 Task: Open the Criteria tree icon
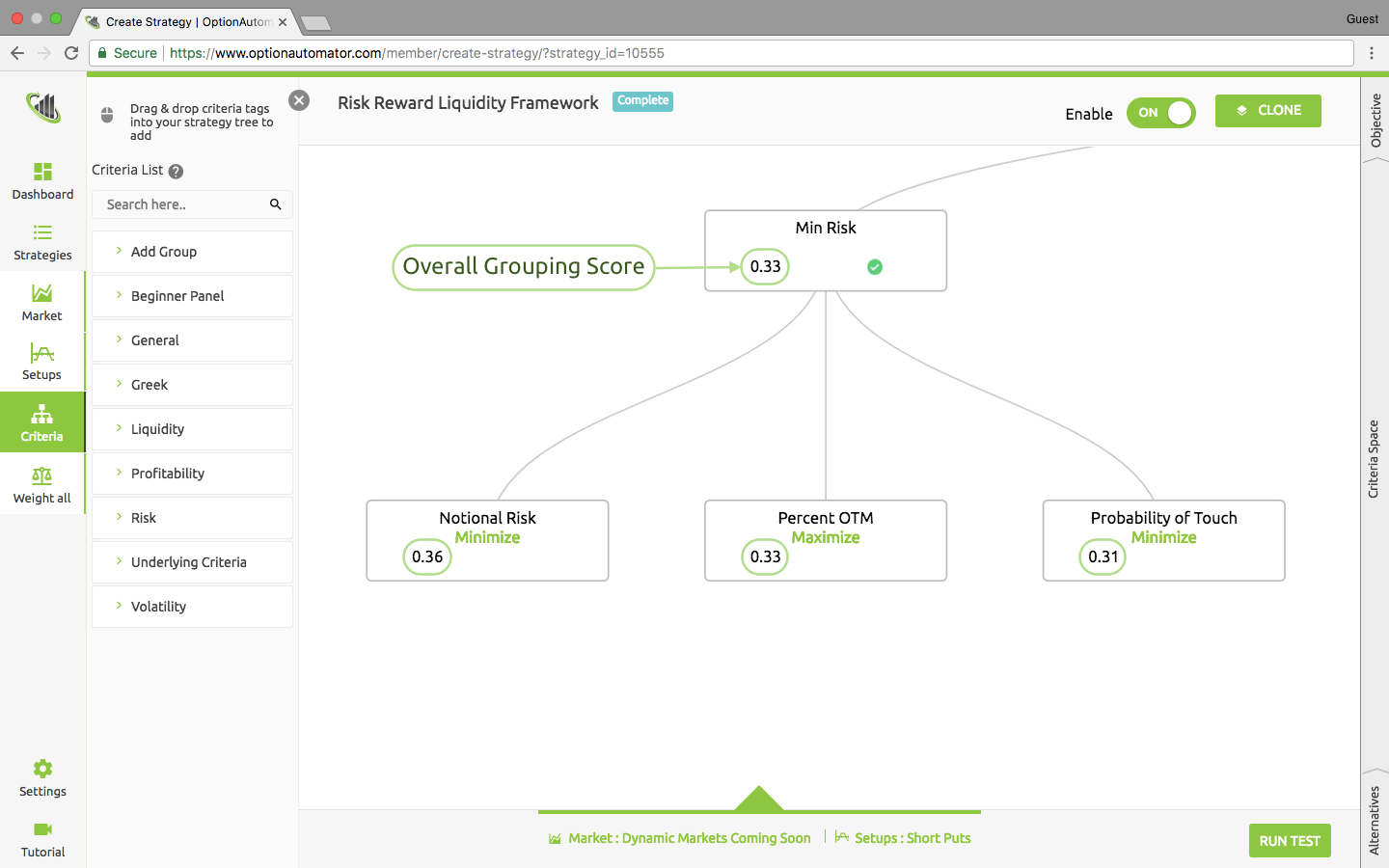pyautogui.click(x=42, y=422)
